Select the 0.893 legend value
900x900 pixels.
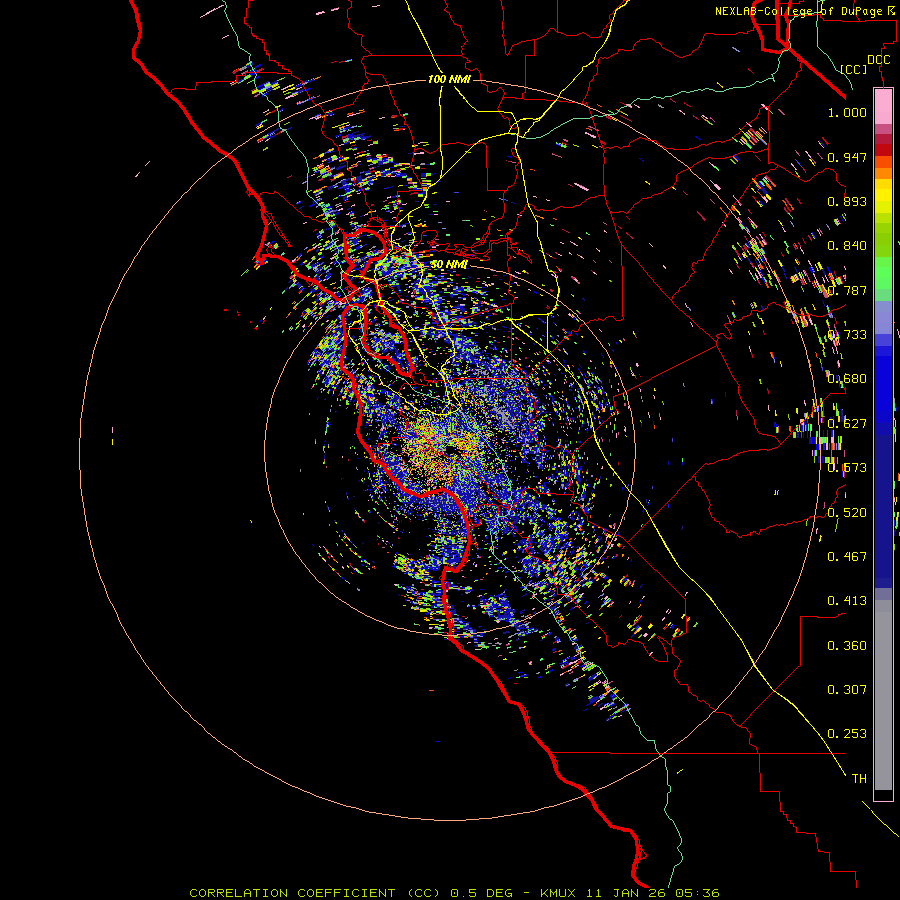pyautogui.click(x=847, y=201)
